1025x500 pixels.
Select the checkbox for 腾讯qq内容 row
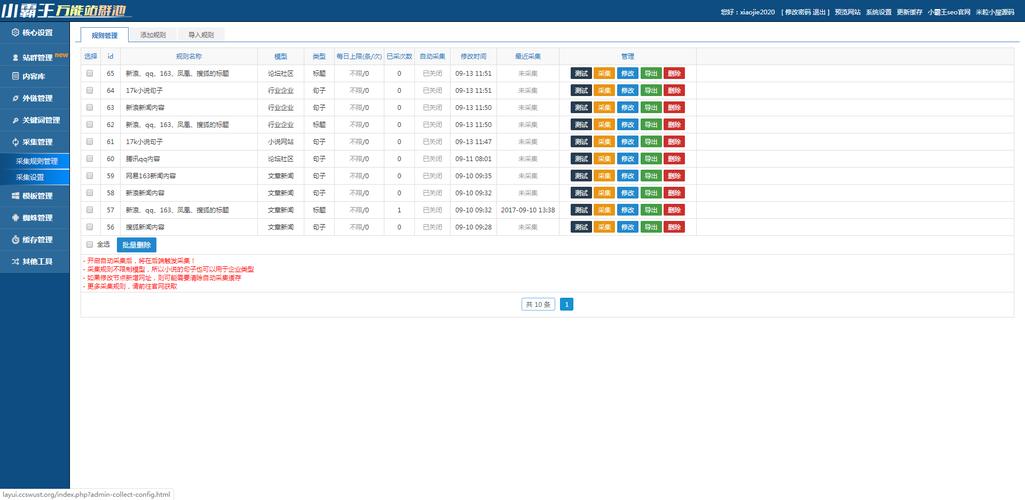90,158
